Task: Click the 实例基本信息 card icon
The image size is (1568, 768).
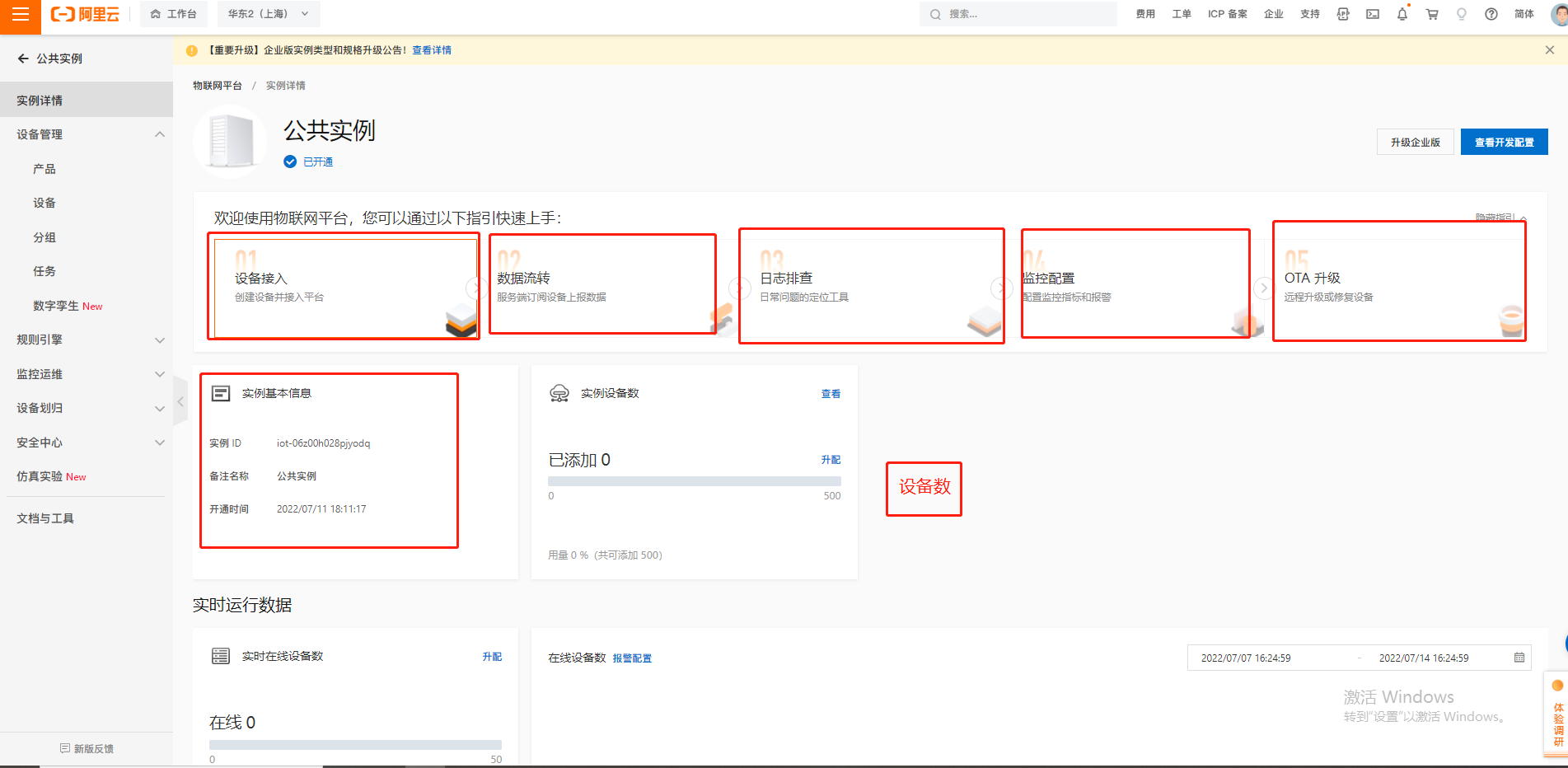Action: click(x=221, y=393)
